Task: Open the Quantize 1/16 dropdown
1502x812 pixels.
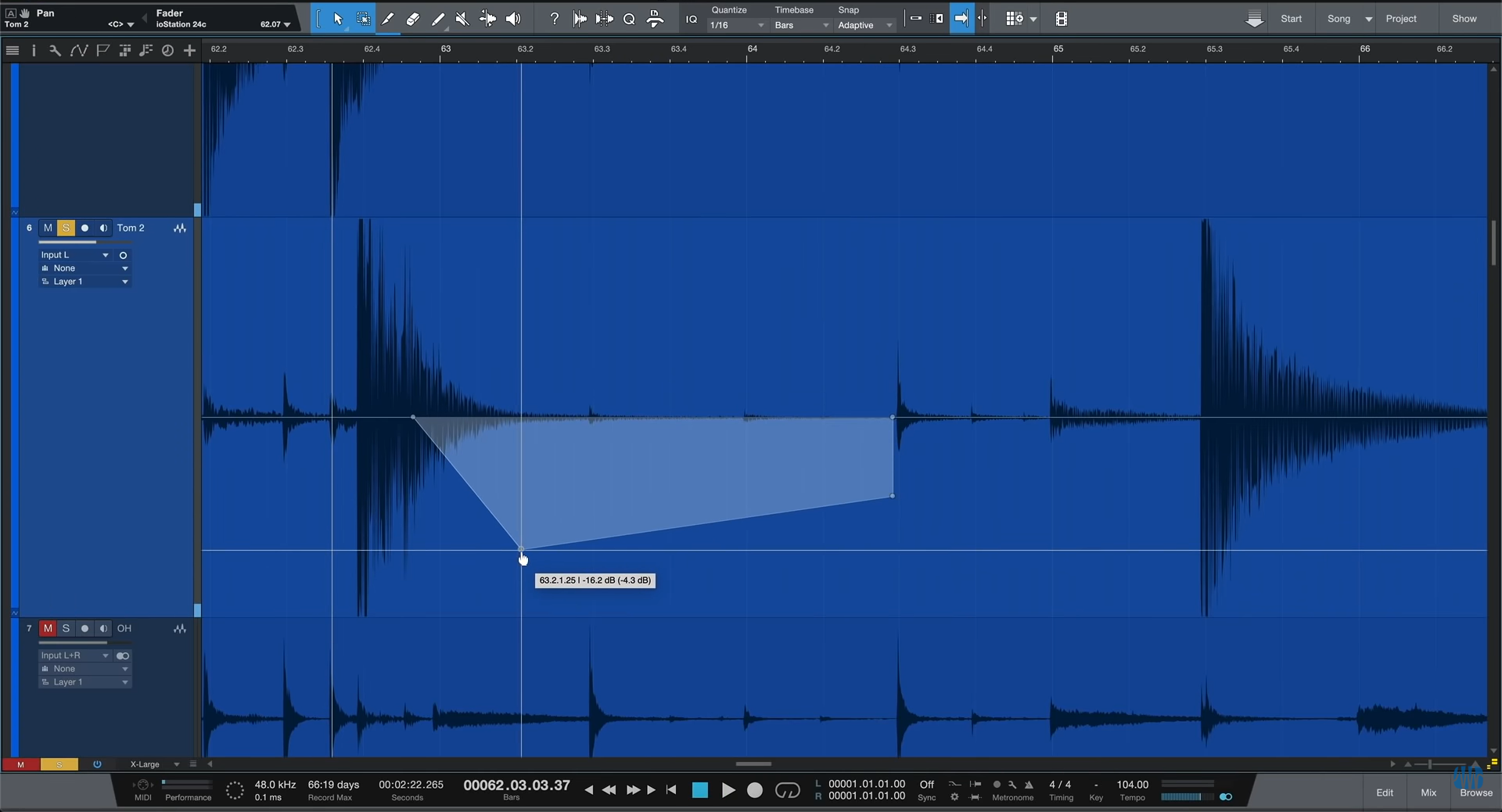Action: (737, 25)
